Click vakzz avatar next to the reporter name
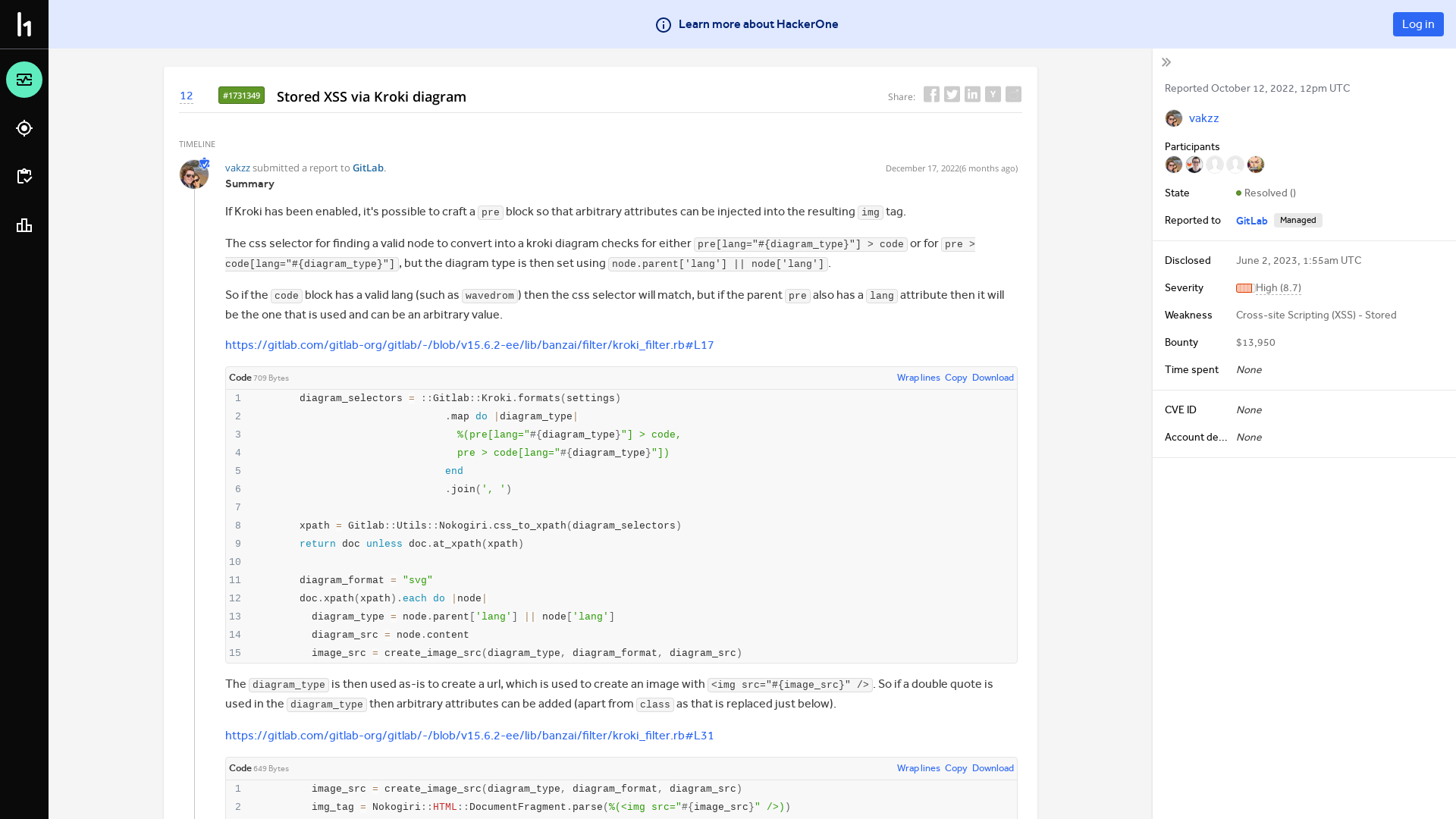Viewport: 1456px width, 819px height. tap(1174, 118)
